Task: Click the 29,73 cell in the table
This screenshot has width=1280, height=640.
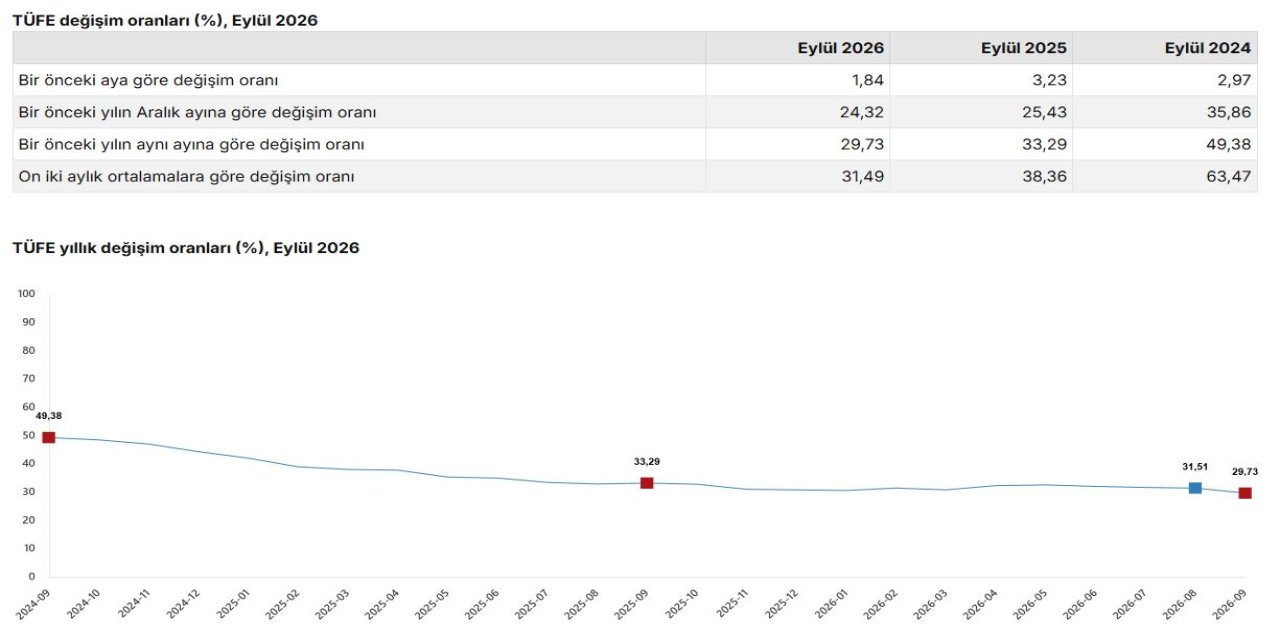Action: click(798, 144)
